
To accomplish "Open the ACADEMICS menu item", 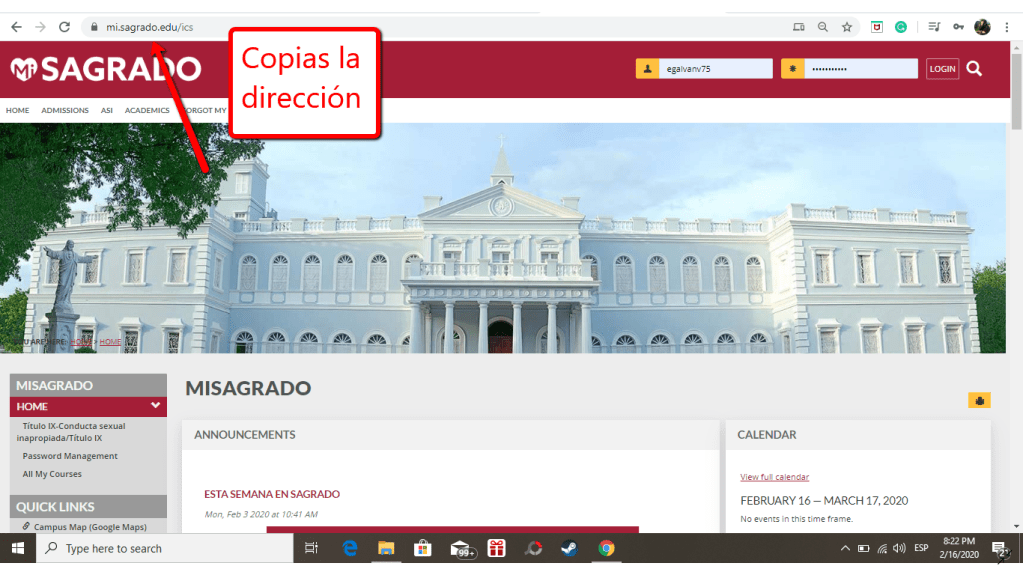I will (147, 110).
